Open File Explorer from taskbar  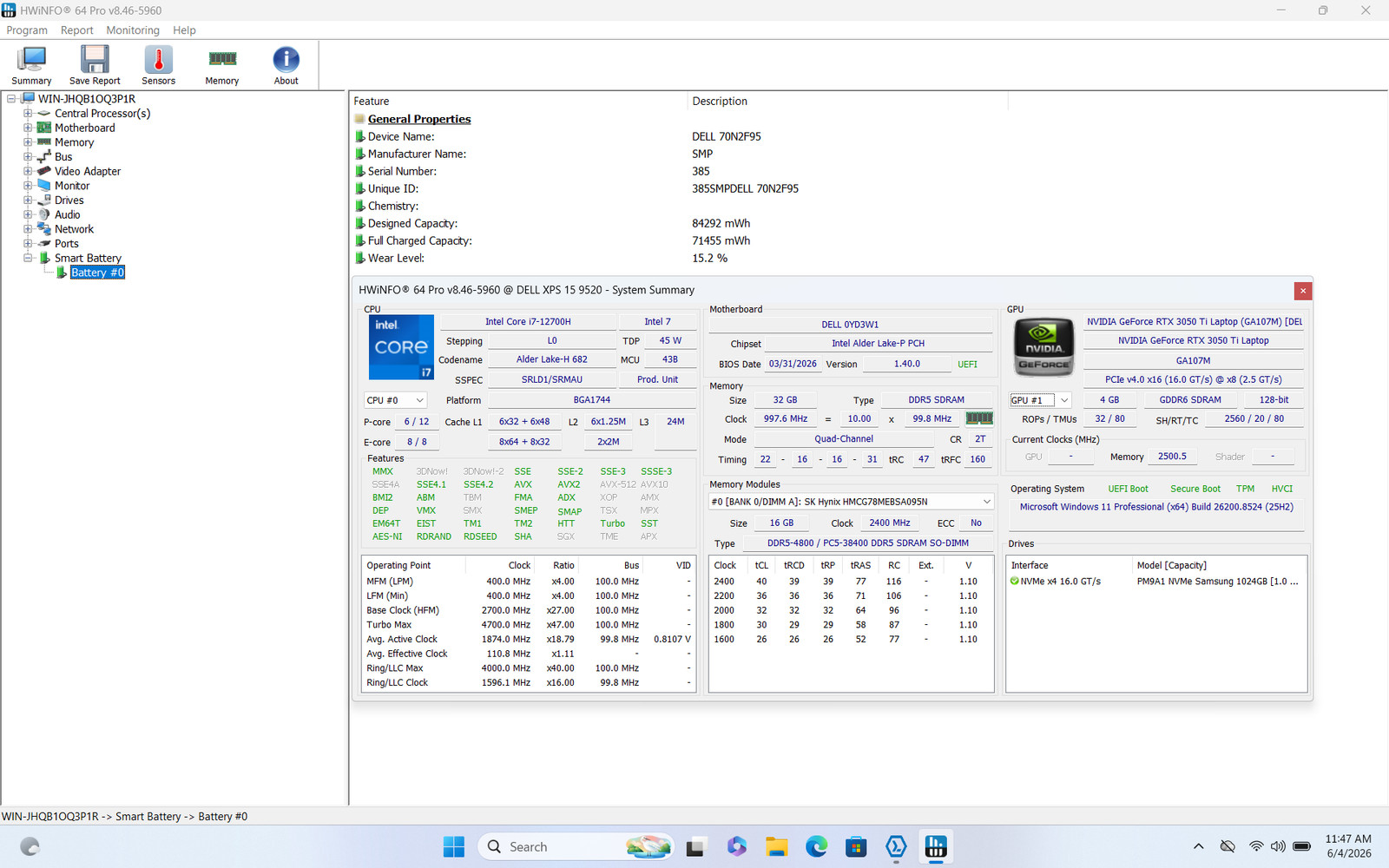[776, 847]
